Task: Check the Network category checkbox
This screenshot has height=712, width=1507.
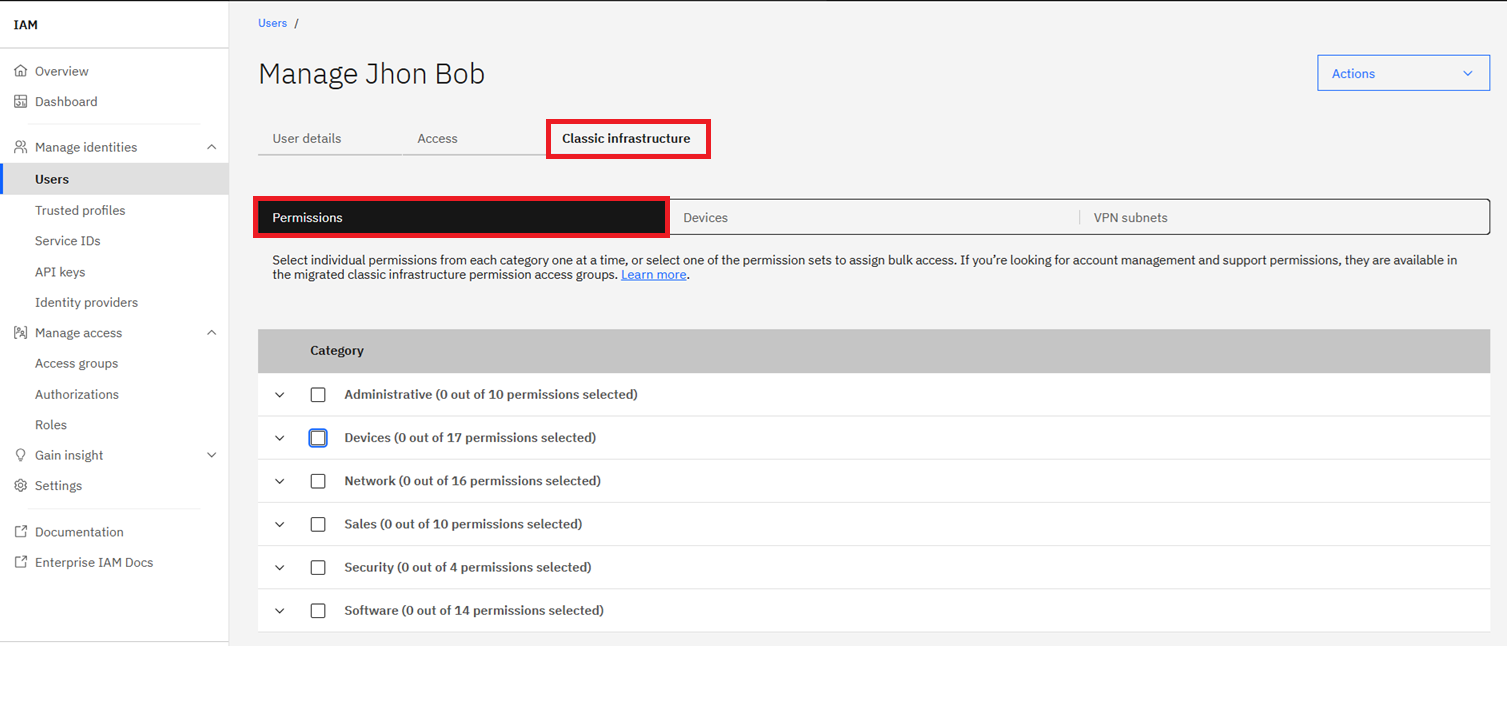Action: [318, 481]
